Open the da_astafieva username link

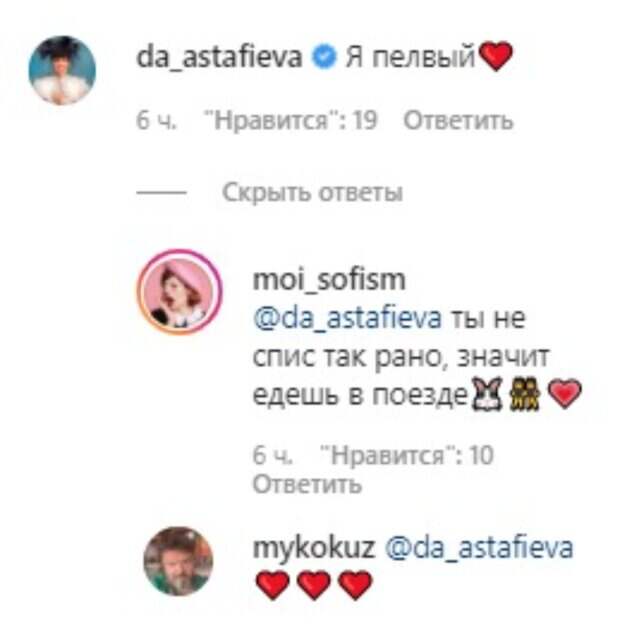(219, 57)
